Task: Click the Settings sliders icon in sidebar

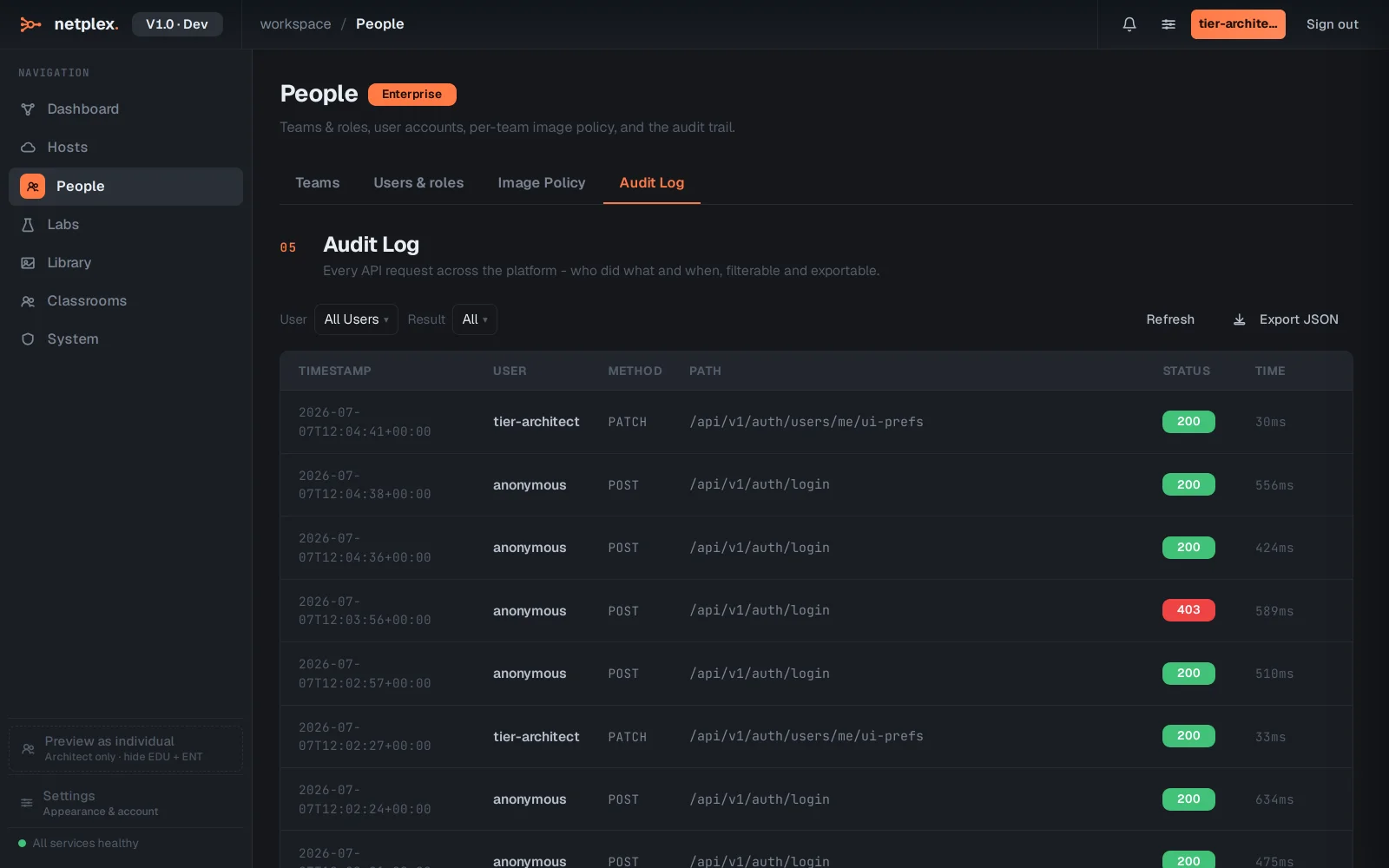Action: point(27,803)
